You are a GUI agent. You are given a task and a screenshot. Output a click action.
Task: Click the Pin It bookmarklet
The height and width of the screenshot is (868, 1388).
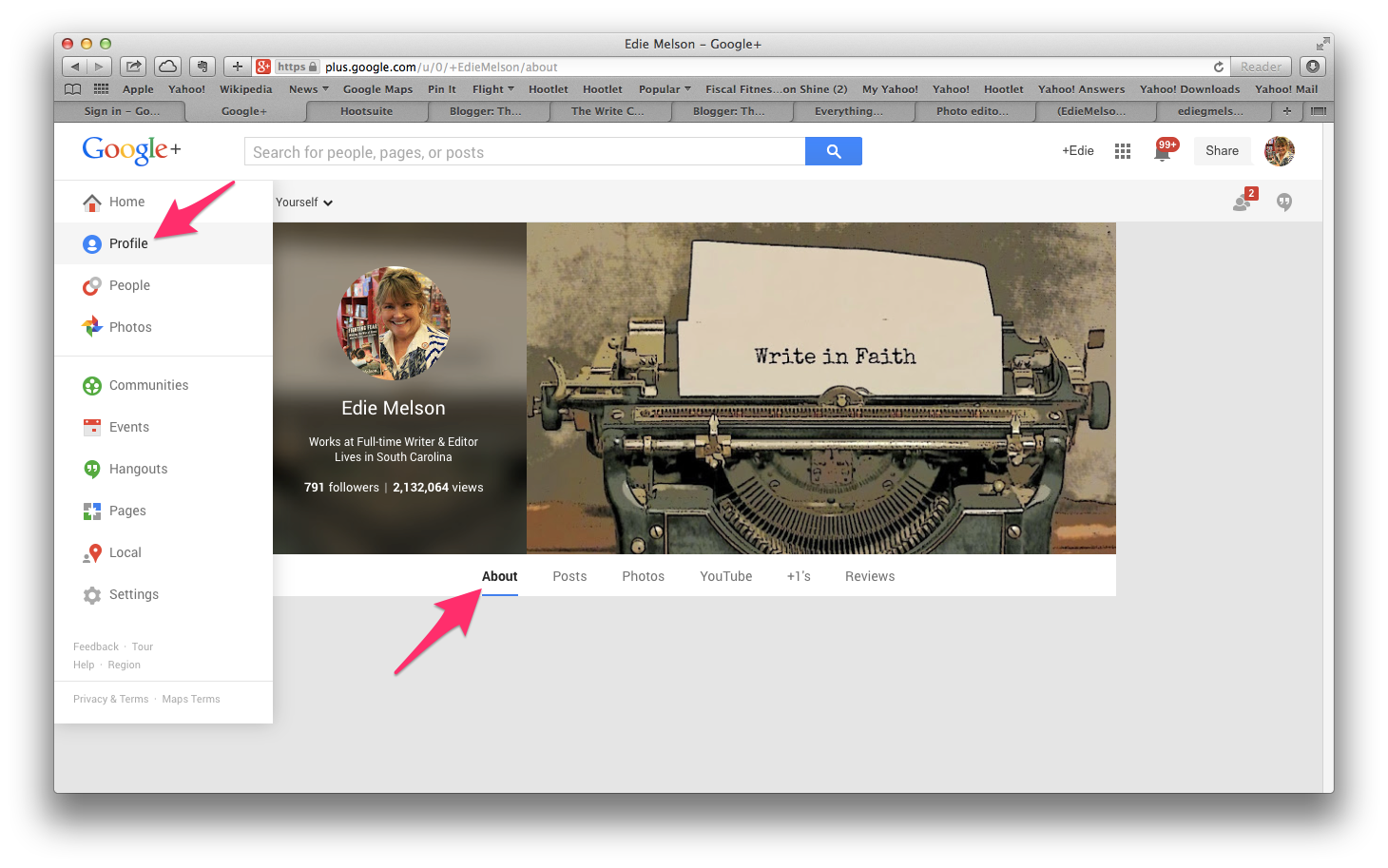point(442,89)
